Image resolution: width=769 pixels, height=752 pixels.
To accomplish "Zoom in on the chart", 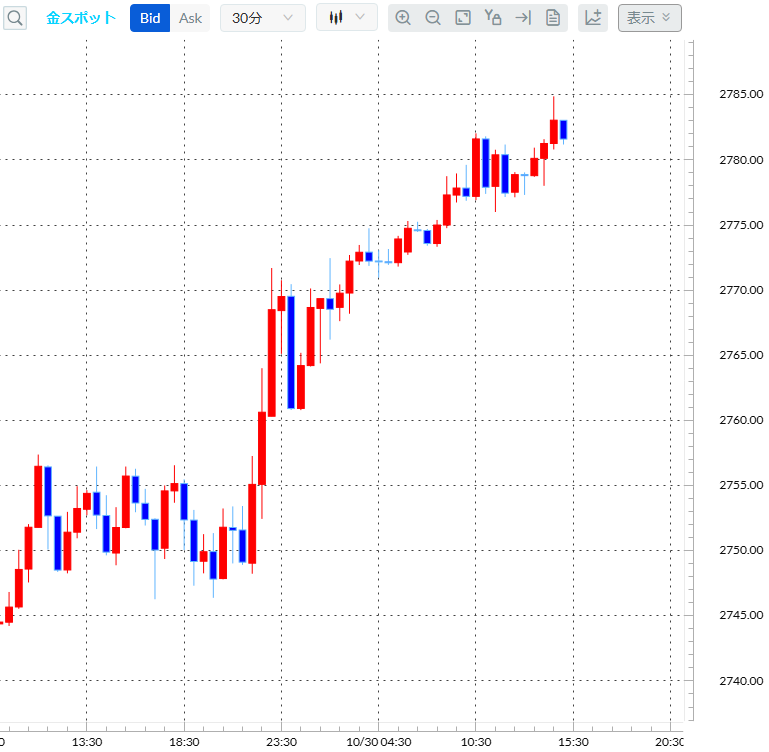I will click(x=403, y=18).
